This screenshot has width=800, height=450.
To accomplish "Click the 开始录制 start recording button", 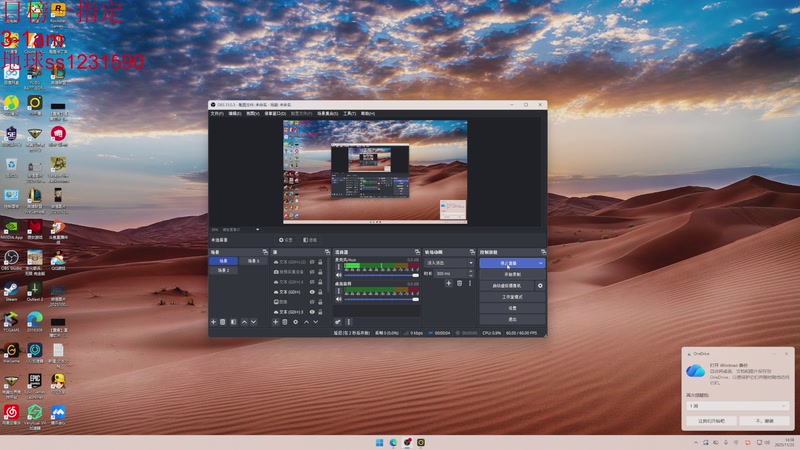I will [x=511, y=274].
